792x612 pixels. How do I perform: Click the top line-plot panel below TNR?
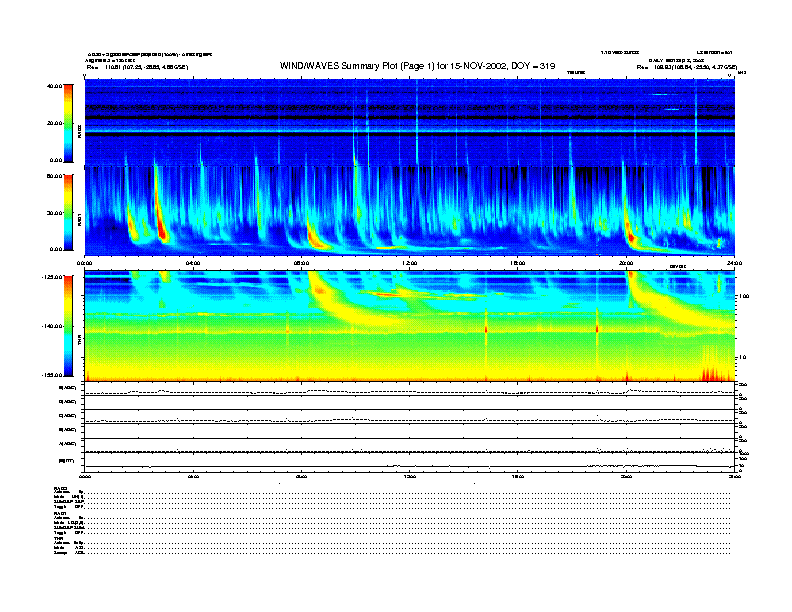tap(409, 389)
